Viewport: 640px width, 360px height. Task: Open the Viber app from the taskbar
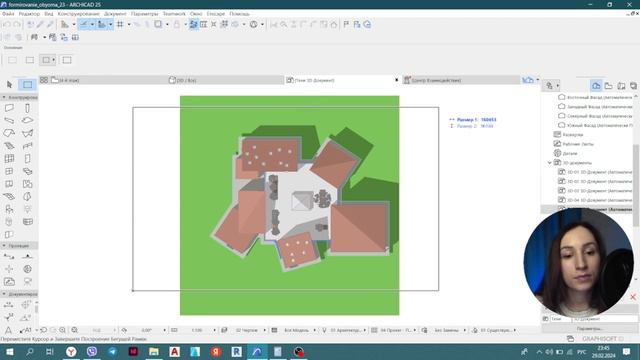(92, 351)
